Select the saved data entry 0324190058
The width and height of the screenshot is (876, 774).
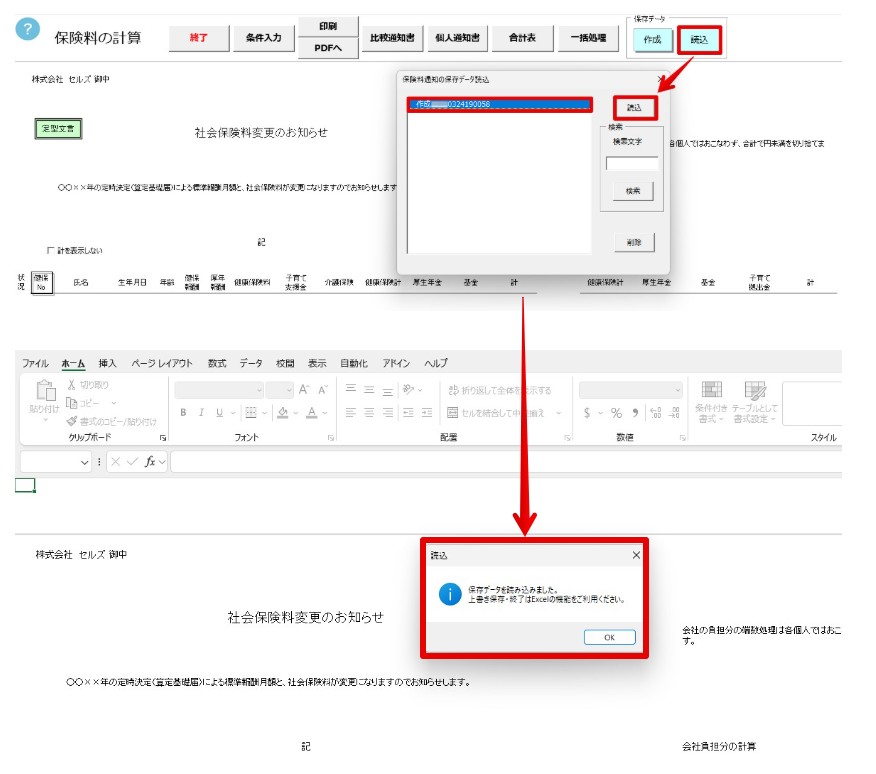(499, 104)
